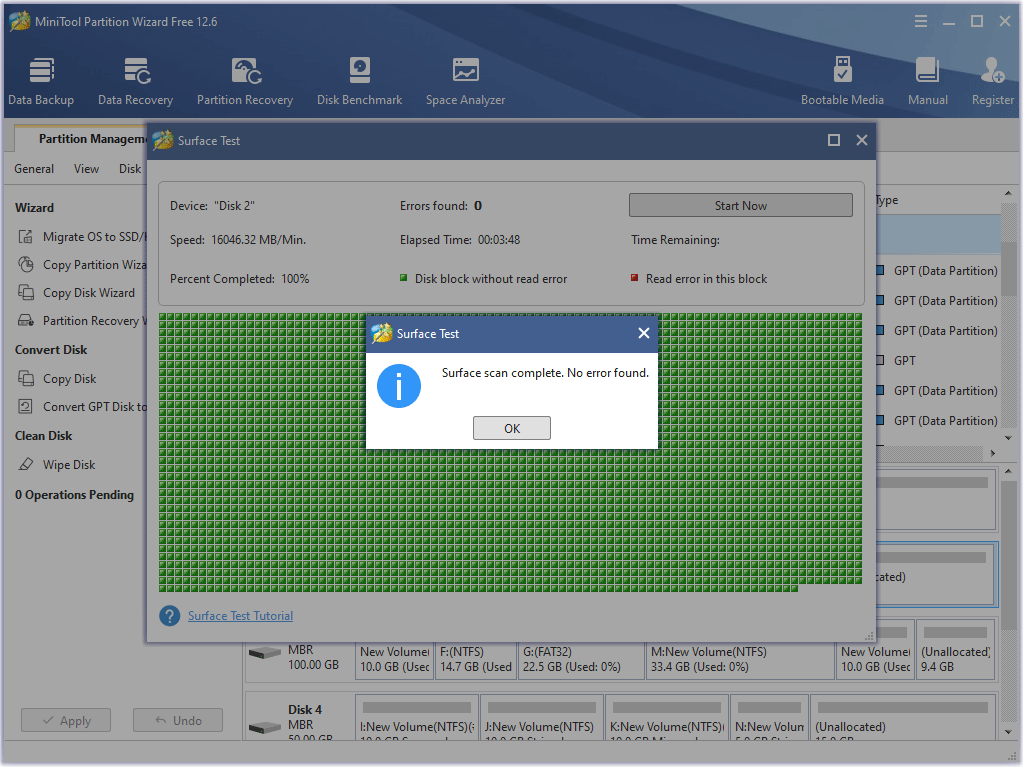Click OK in the scan complete dialog

click(512, 429)
